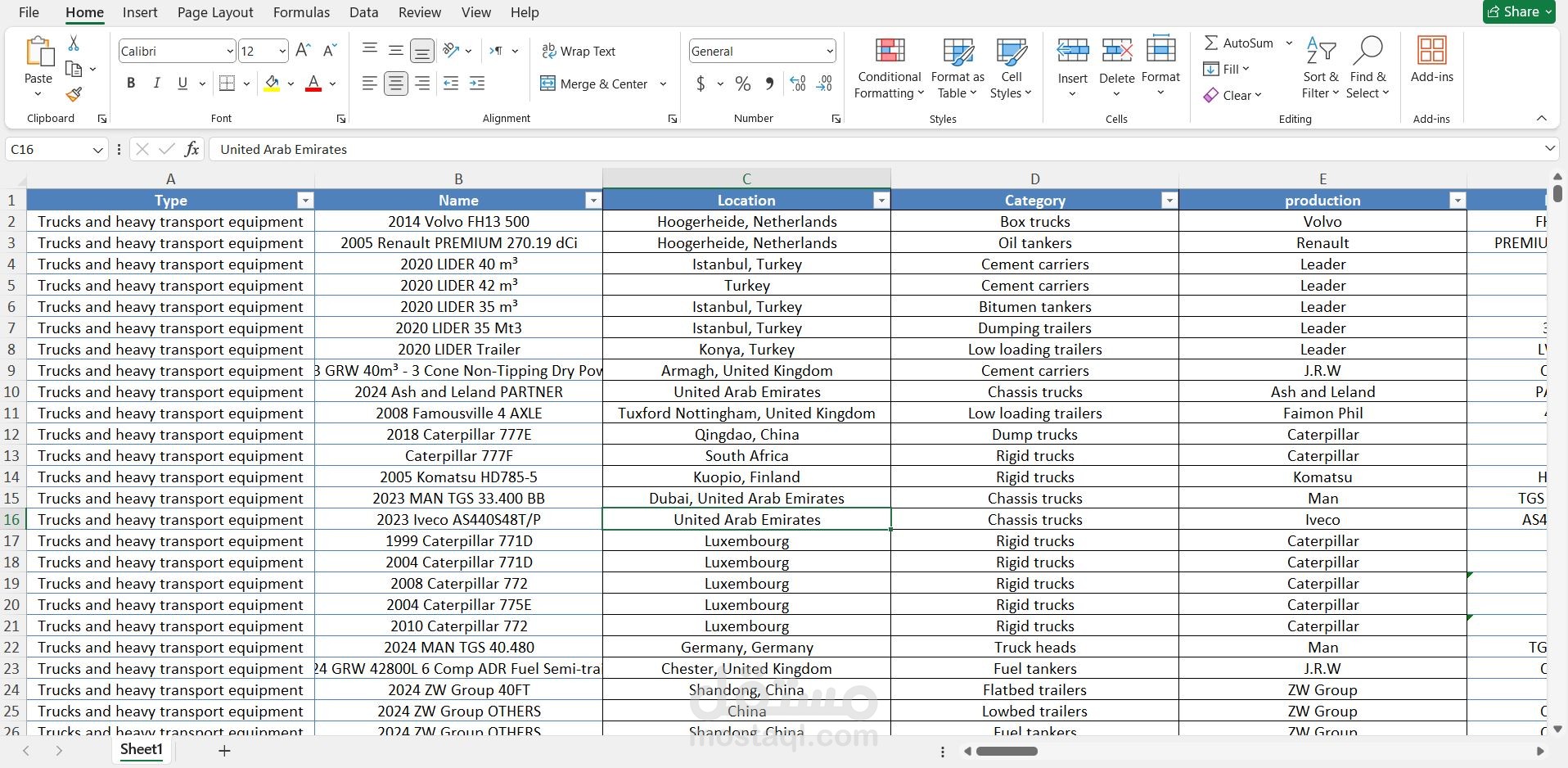Open the Location column filter dropdown
Image resolution: width=1568 pixels, height=768 pixels.
[x=881, y=201]
